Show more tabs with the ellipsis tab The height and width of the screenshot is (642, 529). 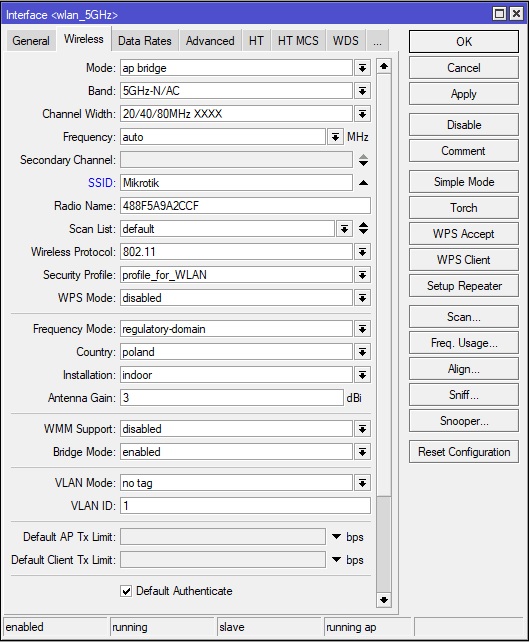378,41
